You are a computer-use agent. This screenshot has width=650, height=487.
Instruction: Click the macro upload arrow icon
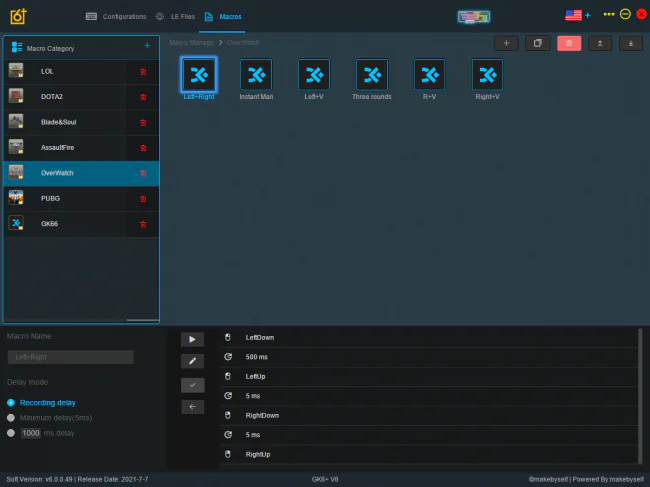599,43
